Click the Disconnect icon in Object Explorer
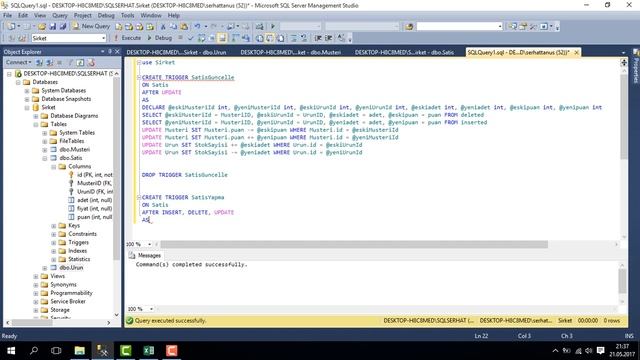 click(50, 62)
